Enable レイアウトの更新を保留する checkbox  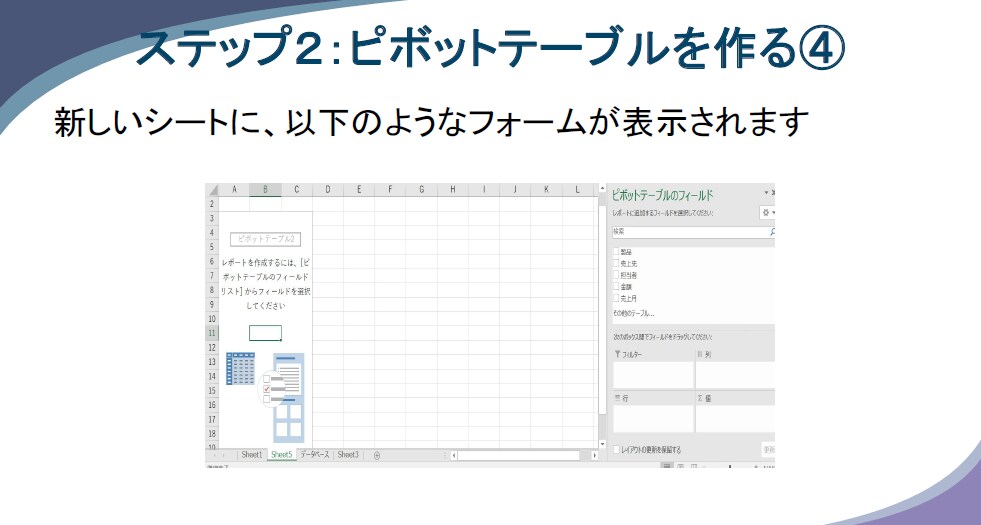[x=617, y=449]
